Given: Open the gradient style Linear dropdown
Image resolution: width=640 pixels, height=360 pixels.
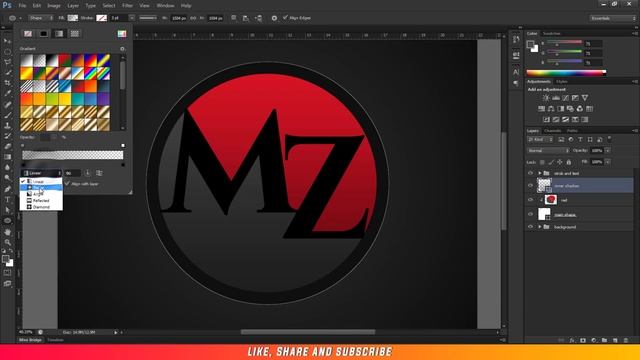Looking at the screenshot, I should click(x=42, y=173).
